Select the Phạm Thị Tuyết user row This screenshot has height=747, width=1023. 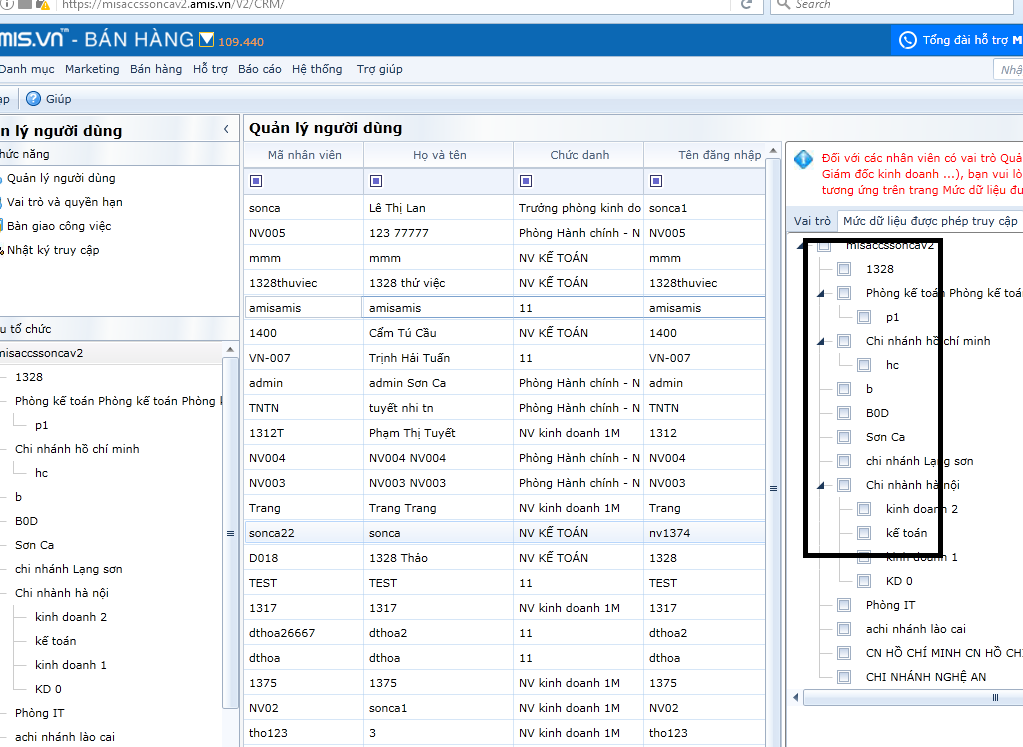(504, 433)
